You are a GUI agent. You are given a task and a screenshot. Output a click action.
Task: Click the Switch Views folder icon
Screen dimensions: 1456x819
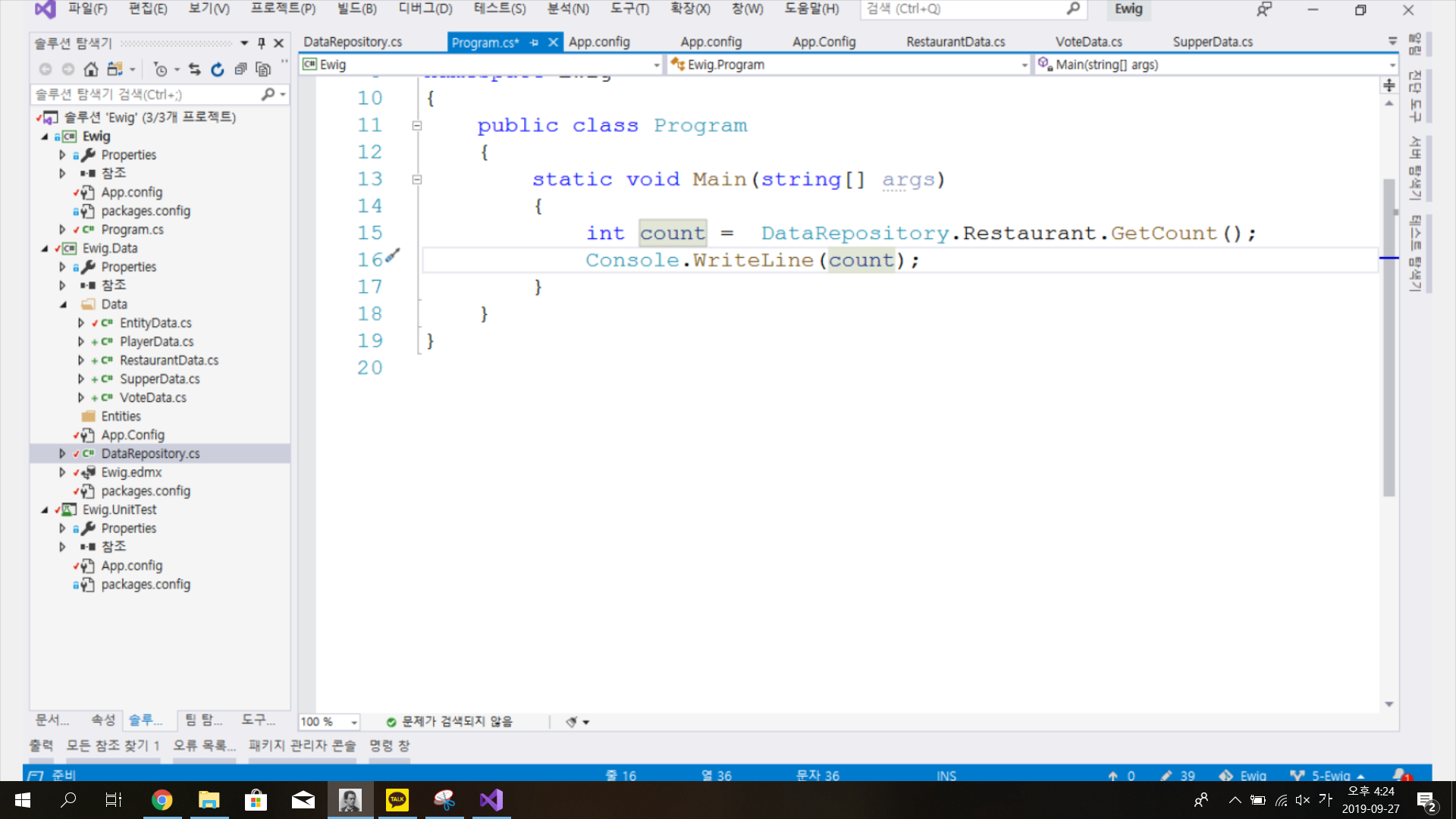(115, 70)
